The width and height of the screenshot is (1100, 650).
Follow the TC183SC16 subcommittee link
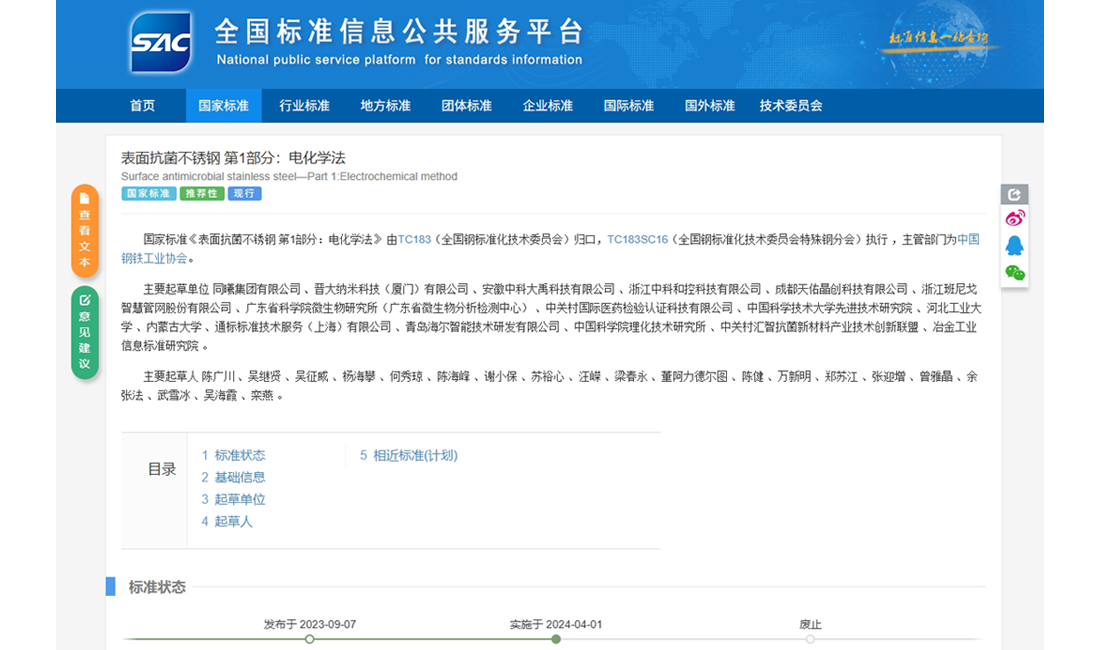[637, 239]
